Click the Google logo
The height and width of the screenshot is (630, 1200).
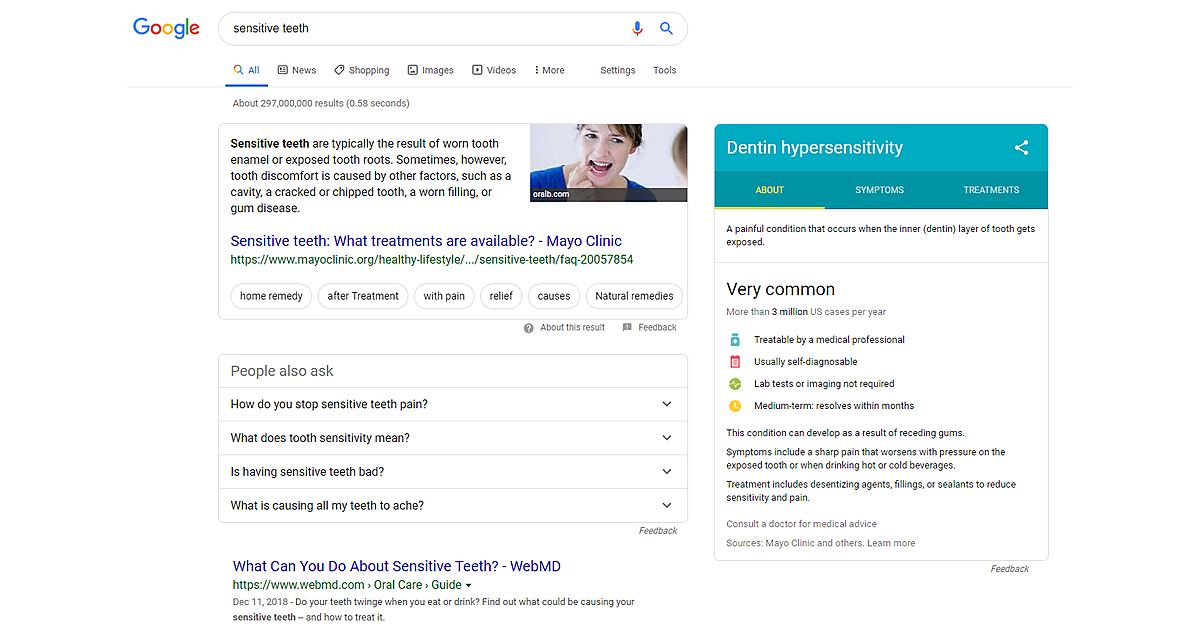pyautogui.click(x=167, y=28)
